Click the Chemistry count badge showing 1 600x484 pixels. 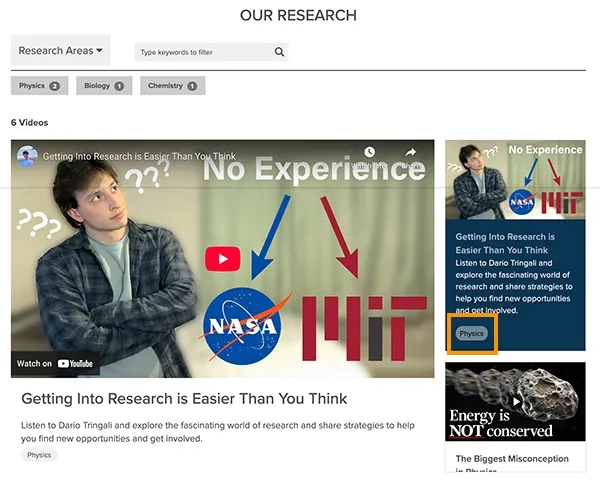(192, 86)
